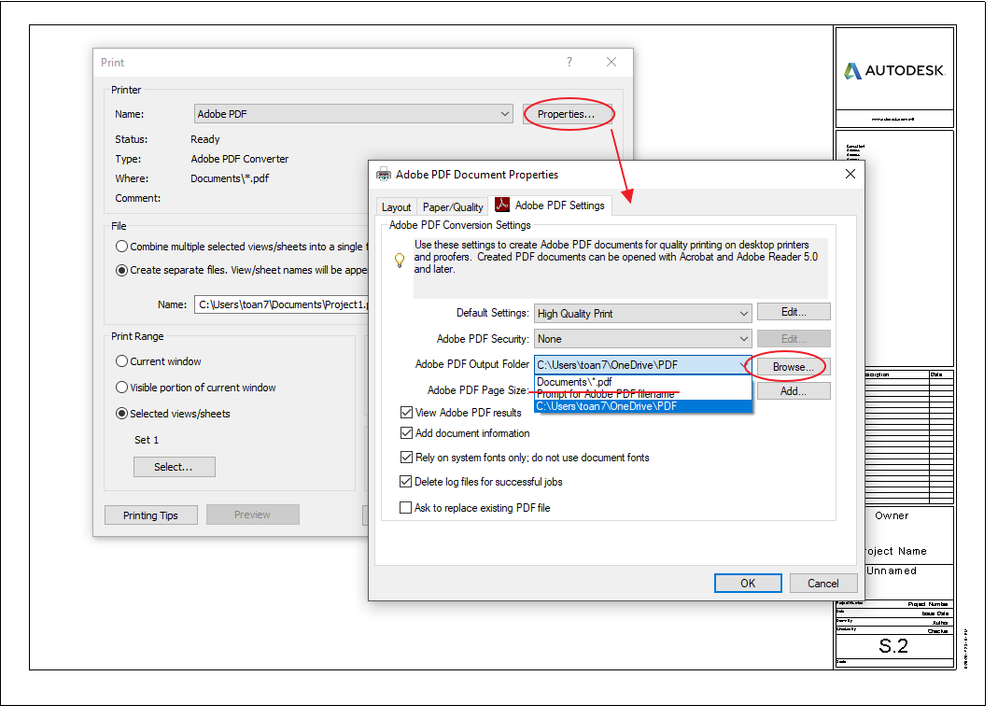Click the Adobe PDF icon on the settings tab
This screenshot has height=706, width=998.
point(502,204)
